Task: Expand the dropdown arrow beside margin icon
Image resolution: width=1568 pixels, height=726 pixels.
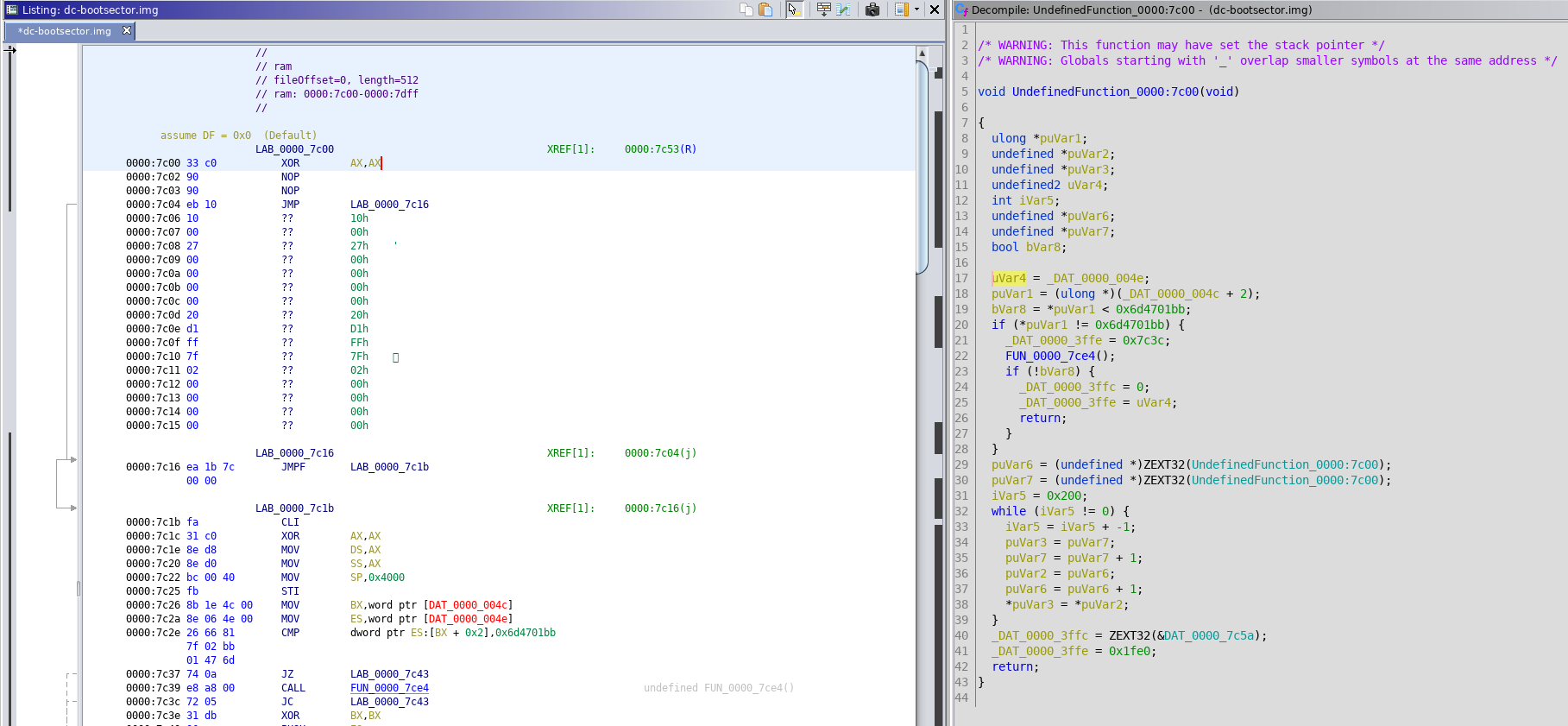Action: [x=916, y=9]
